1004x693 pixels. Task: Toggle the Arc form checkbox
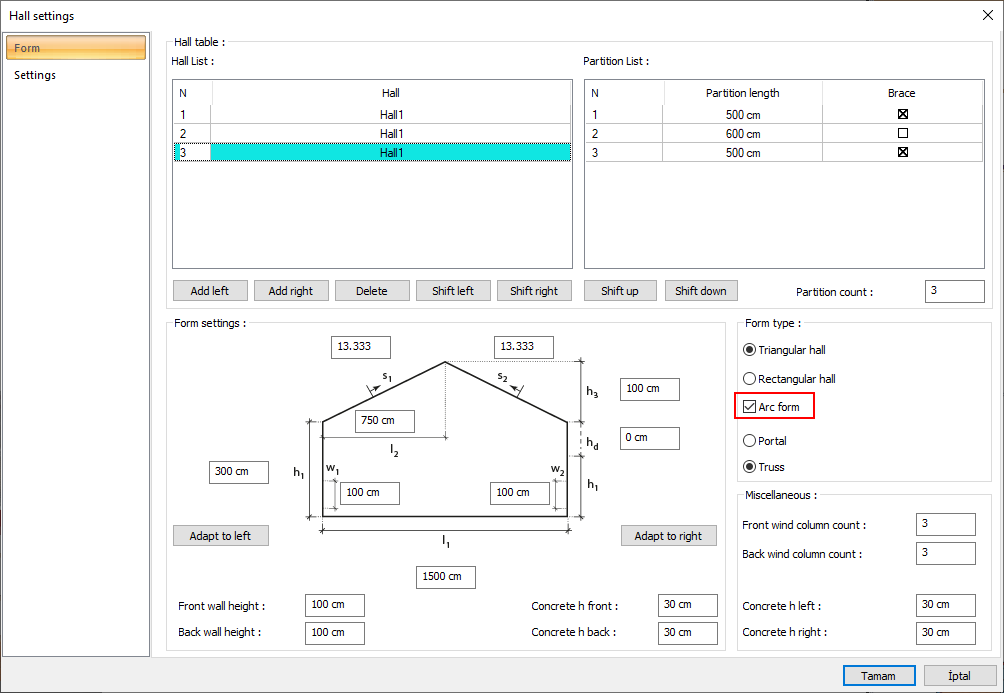pyautogui.click(x=750, y=407)
